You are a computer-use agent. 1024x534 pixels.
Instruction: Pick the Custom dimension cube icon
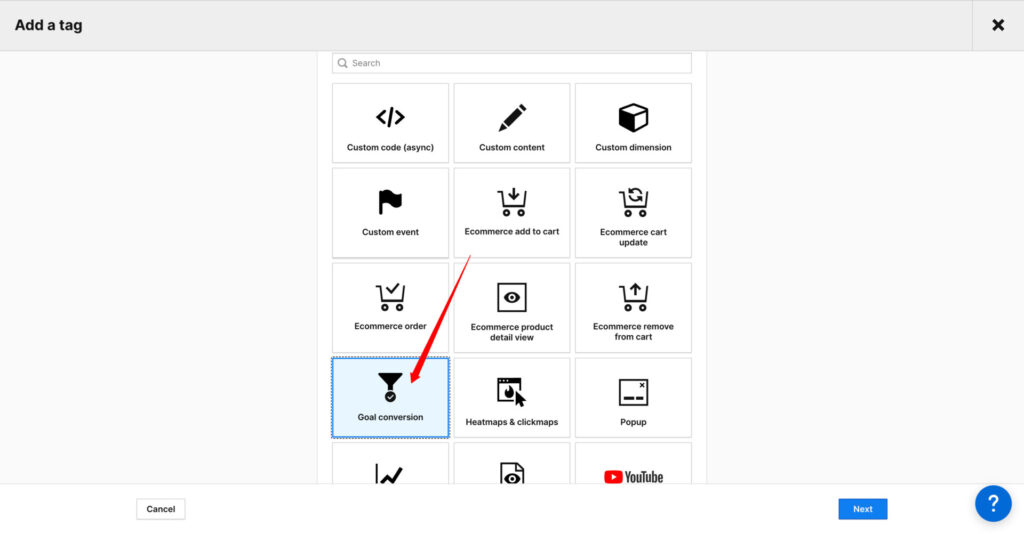click(633, 118)
